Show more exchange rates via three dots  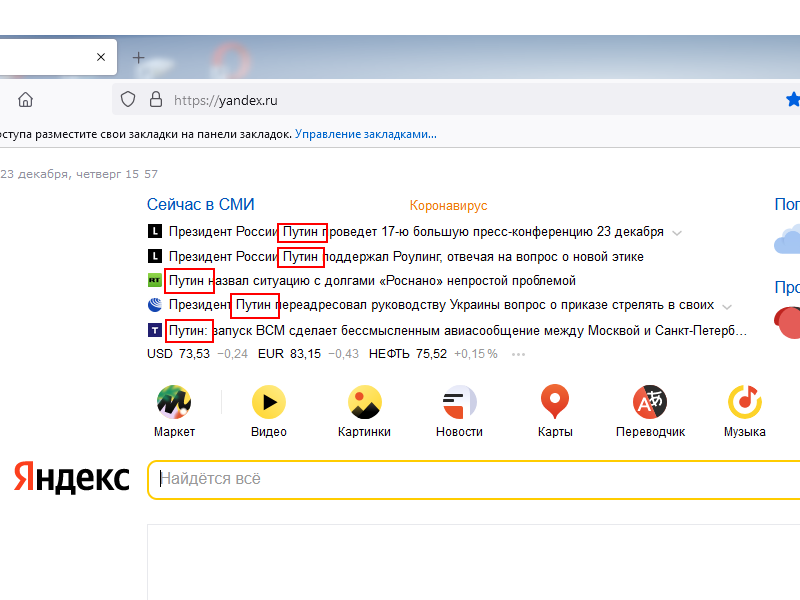(x=518, y=354)
